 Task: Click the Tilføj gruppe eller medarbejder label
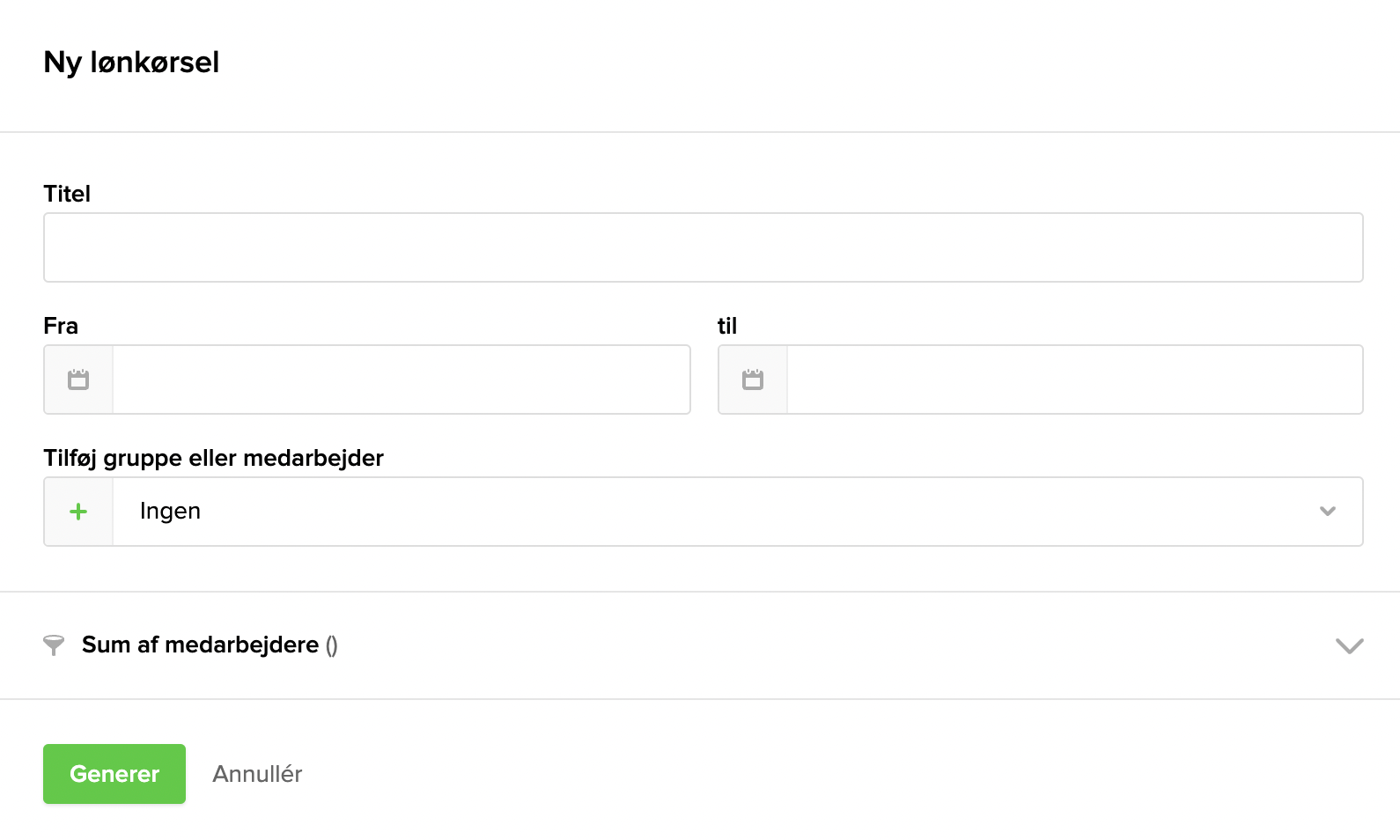point(213,458)
